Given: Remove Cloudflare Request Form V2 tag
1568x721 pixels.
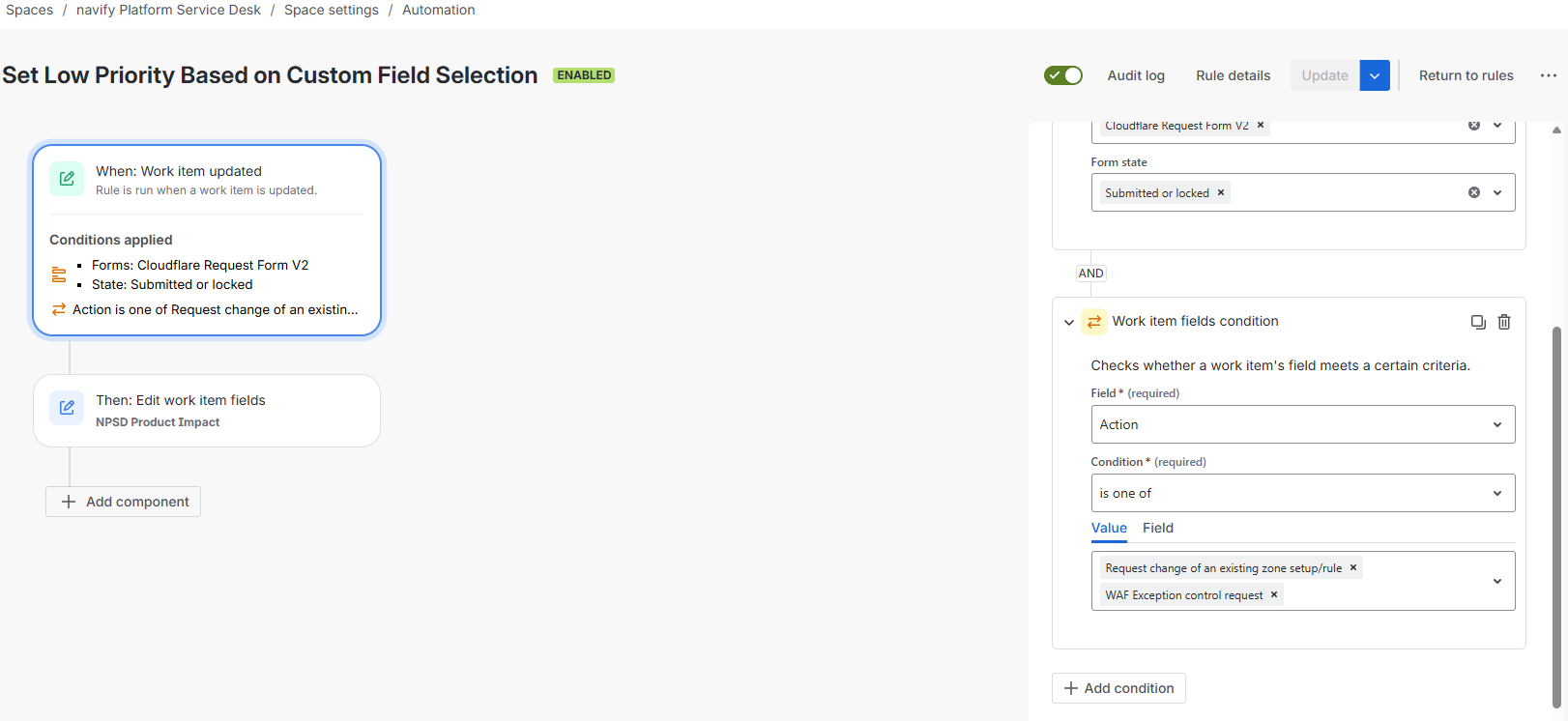Looking at the screenshot, I should 1261,126.
